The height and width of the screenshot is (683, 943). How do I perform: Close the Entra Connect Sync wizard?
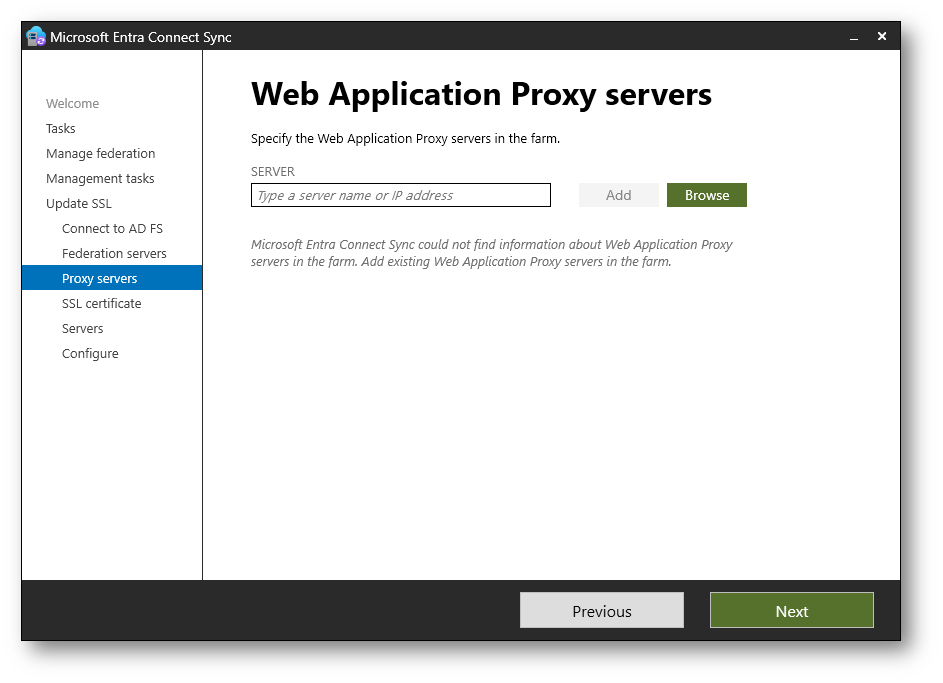[x=882, y=36]
